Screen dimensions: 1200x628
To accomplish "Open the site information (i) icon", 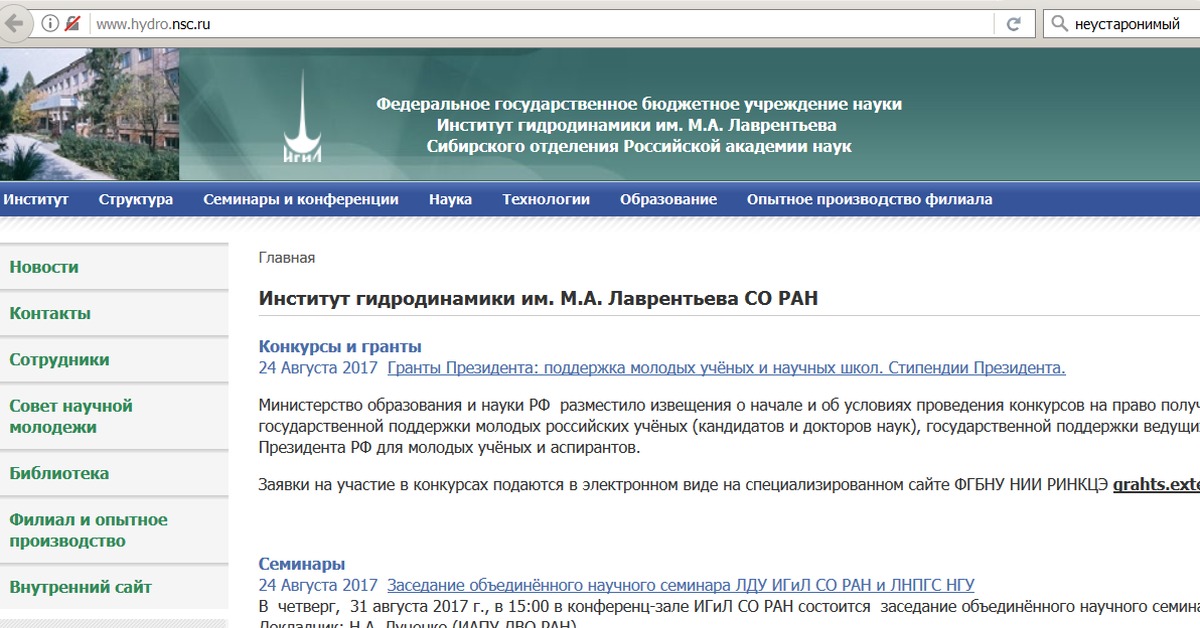I will pos(50,24).
